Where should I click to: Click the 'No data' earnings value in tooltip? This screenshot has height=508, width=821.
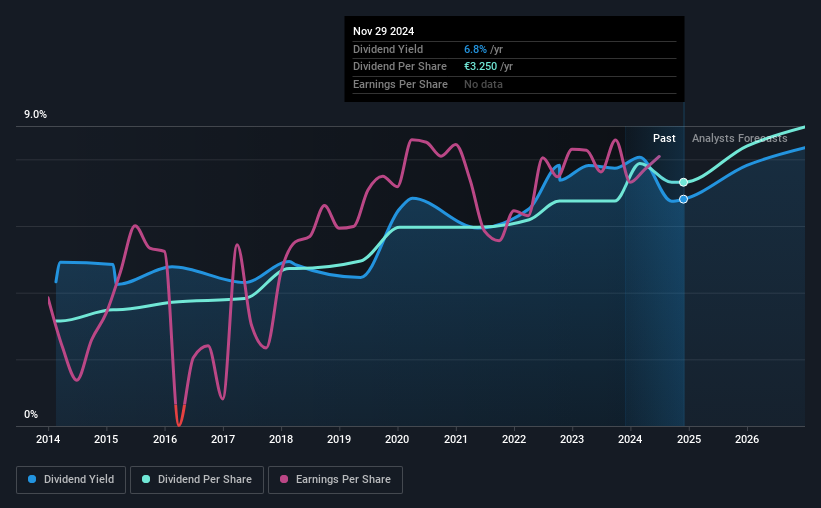click(x=483, y=84)
